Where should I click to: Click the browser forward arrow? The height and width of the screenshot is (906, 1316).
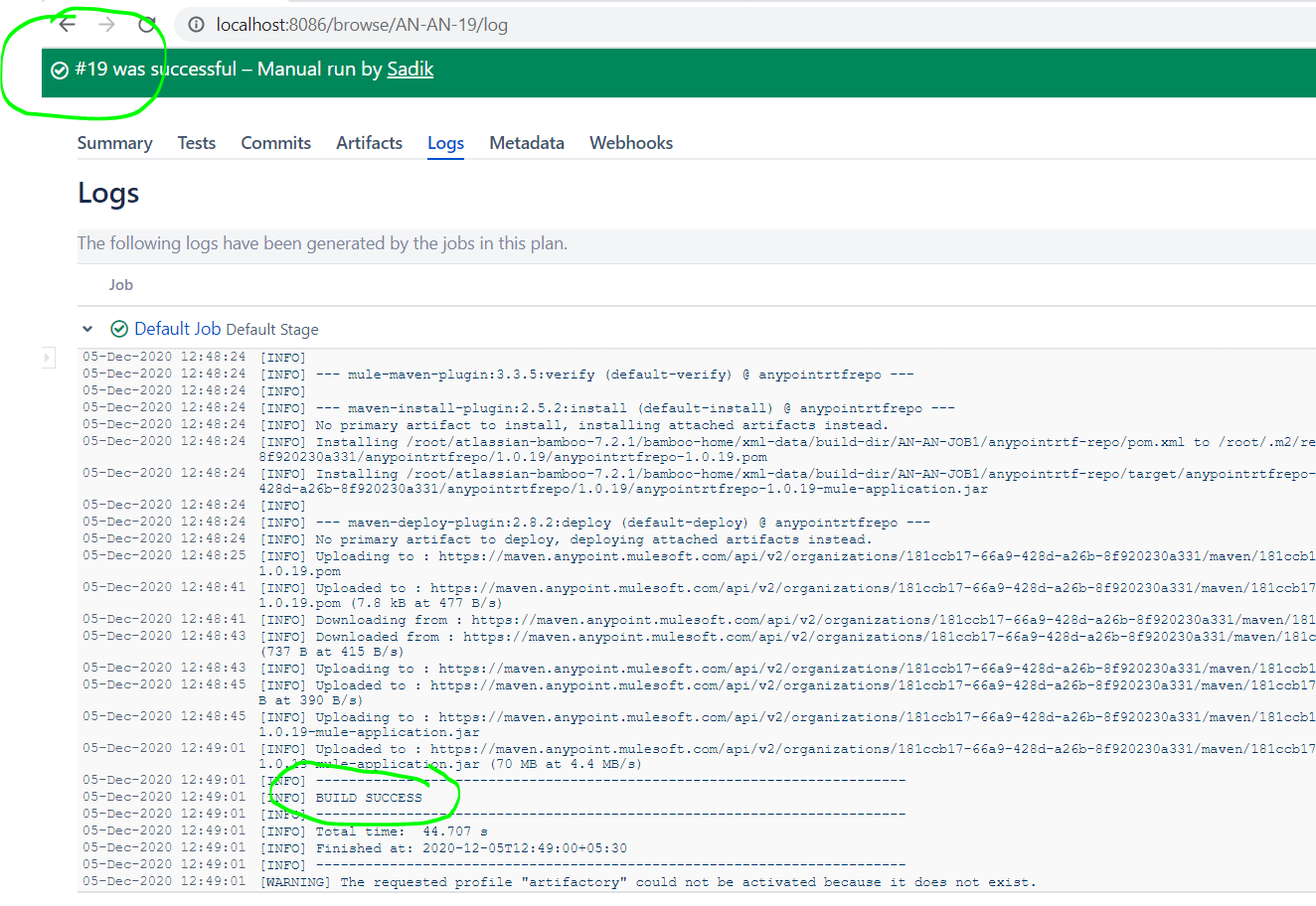tap(106, 24)
